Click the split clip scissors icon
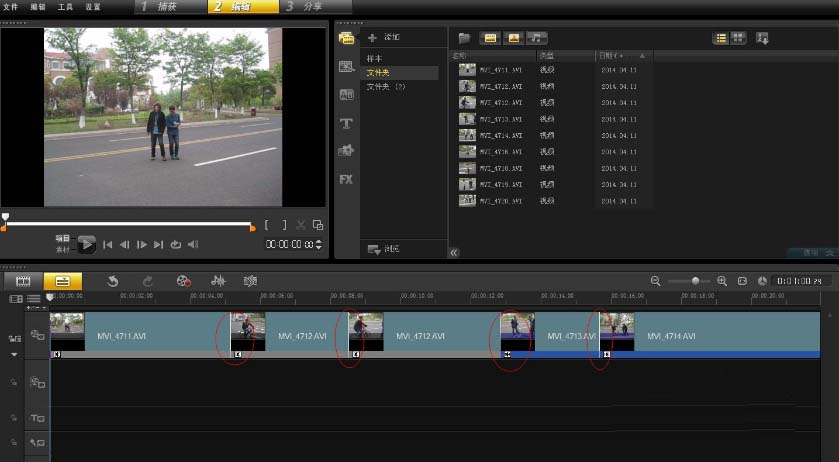Viewport: 839px width, 462px height. pyautogui.click(x=301, y=225)
